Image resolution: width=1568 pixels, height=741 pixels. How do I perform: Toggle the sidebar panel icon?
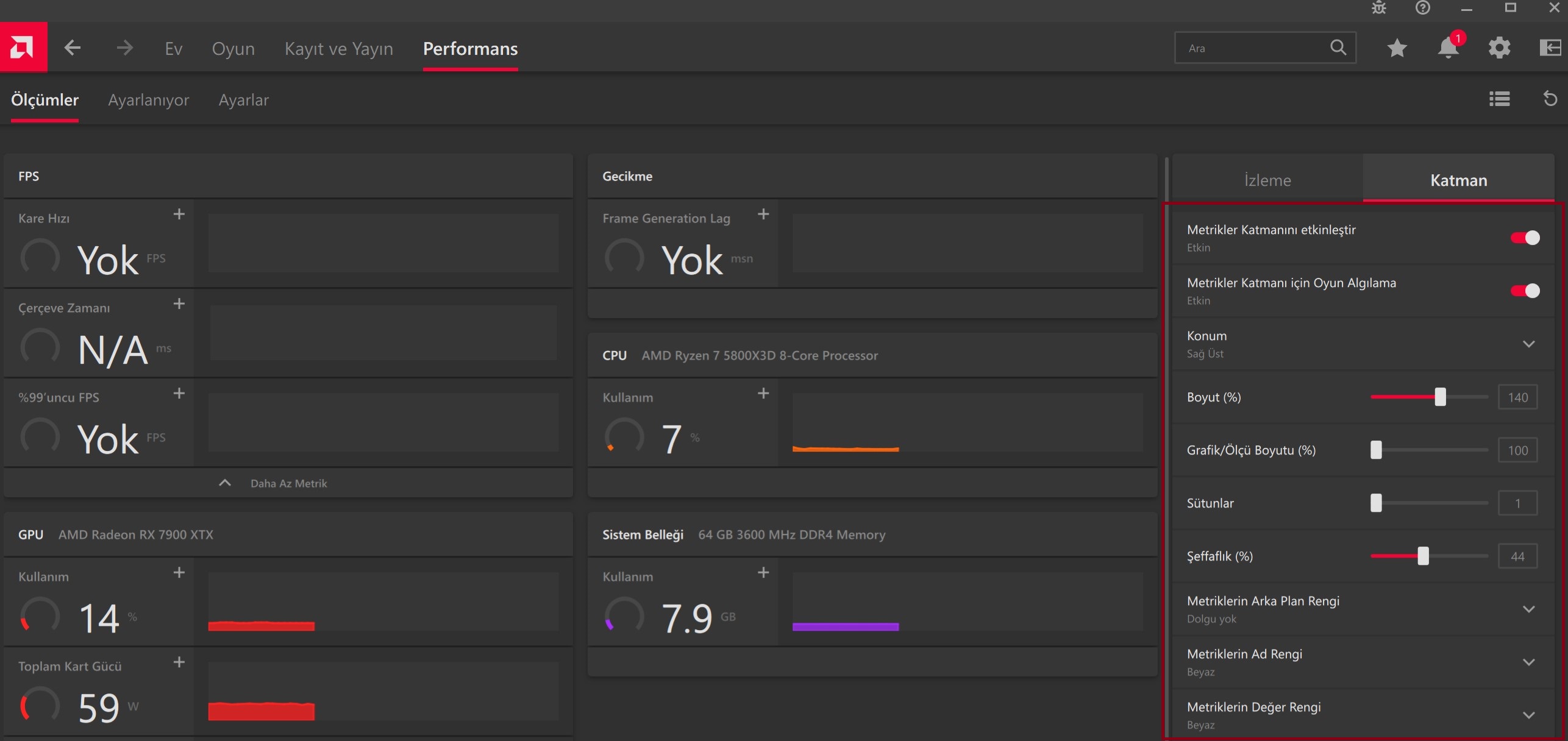point(1550,48)
